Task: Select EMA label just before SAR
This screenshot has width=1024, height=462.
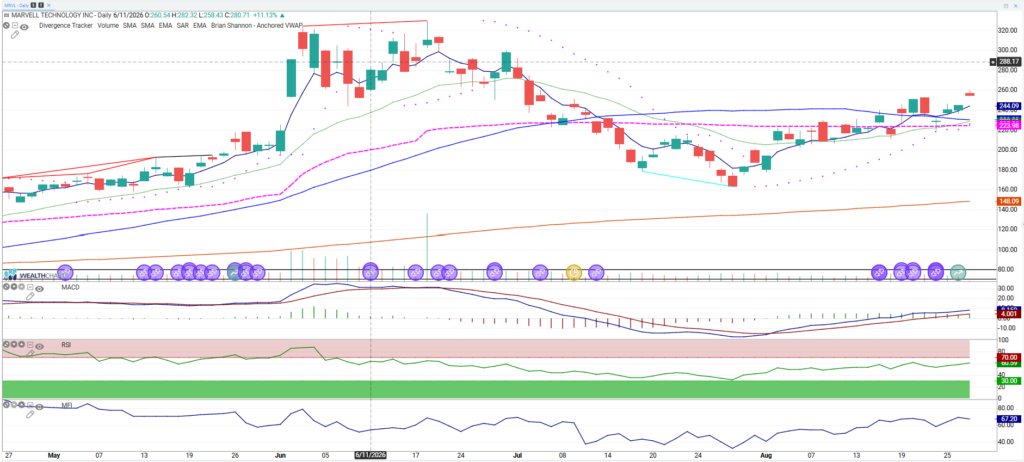Action: (165, 25)
